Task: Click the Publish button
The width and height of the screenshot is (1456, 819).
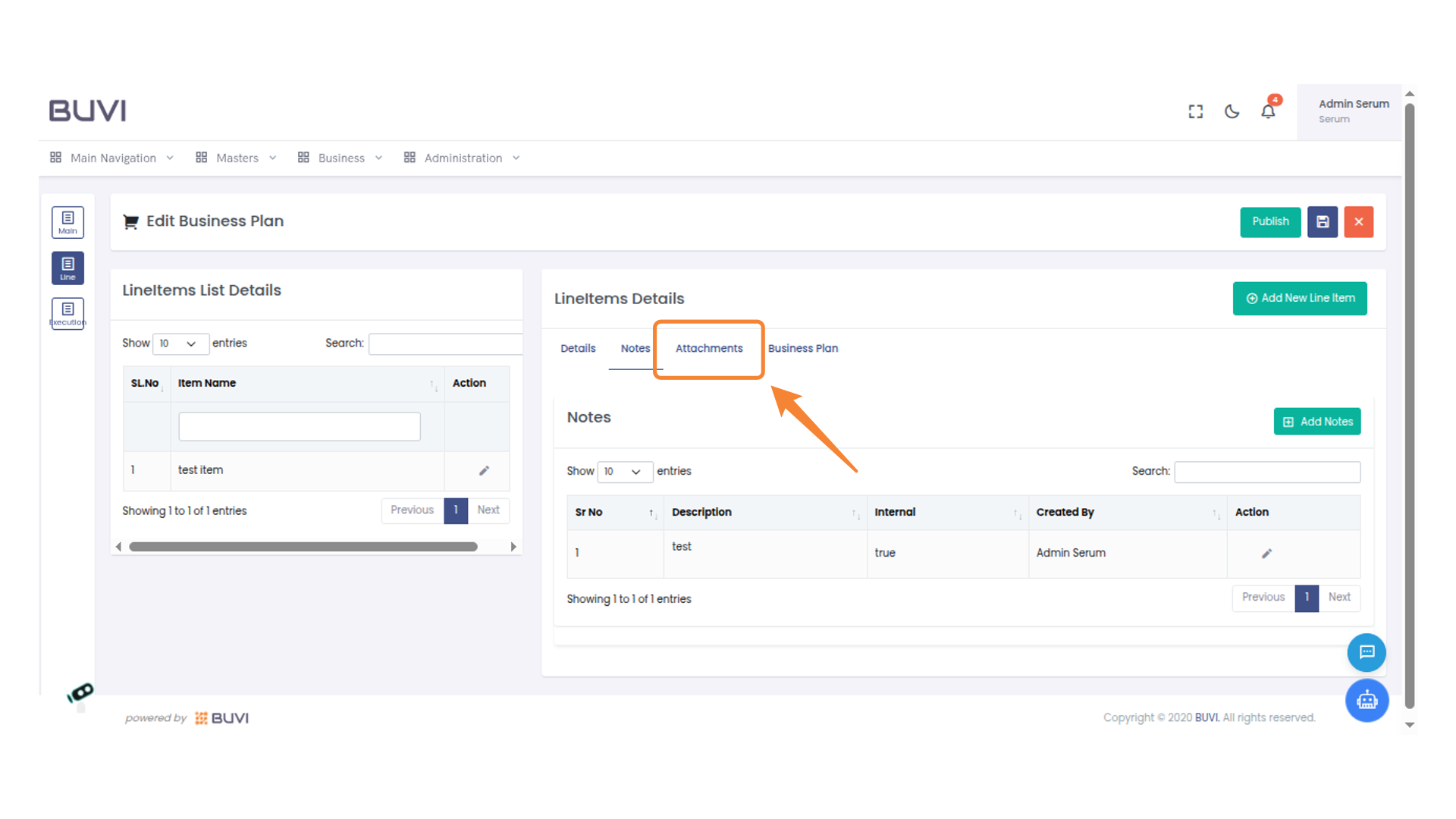Action: [x=1270, y=222]
